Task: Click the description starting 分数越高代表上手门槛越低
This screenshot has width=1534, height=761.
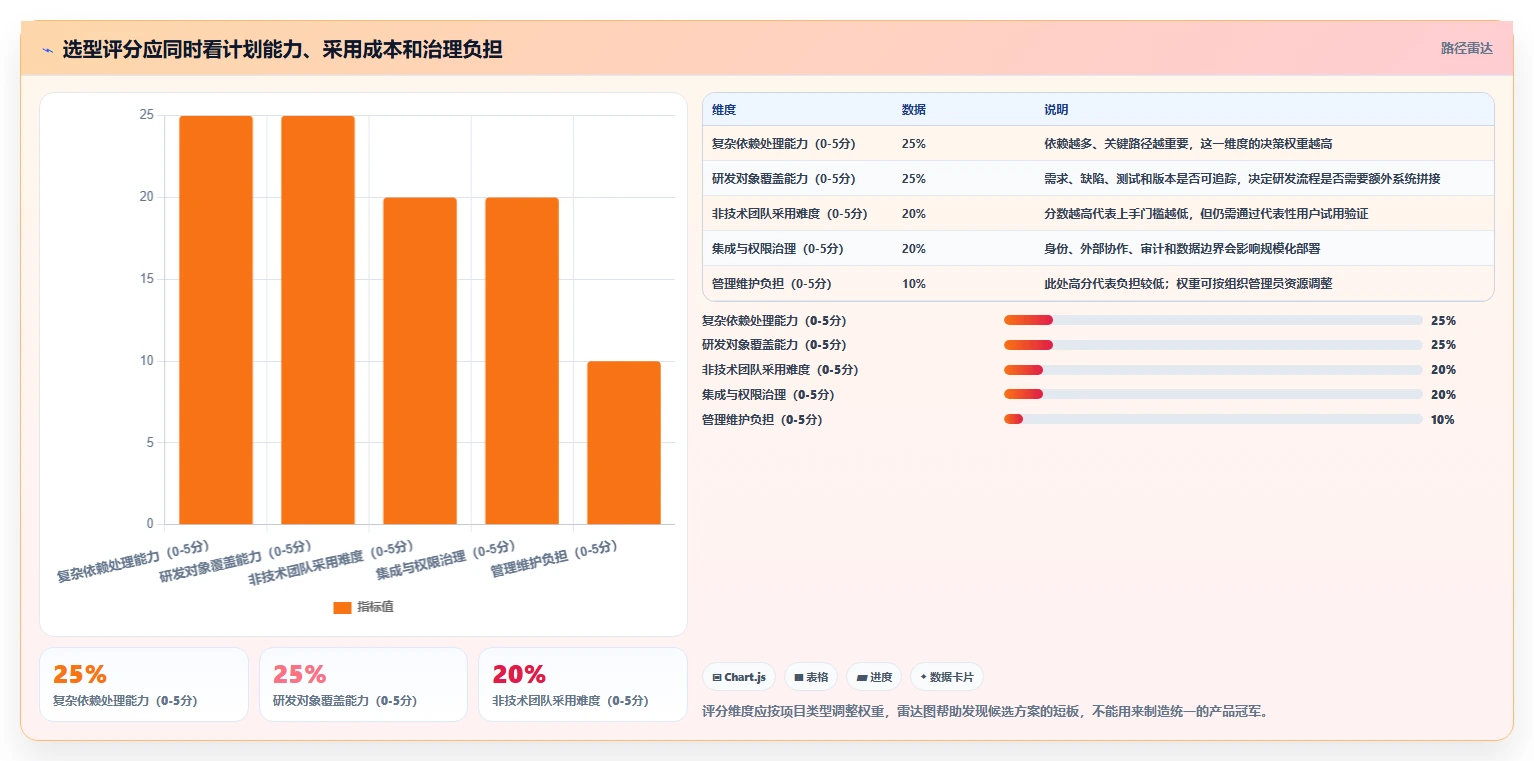Action: [1206, 214]
